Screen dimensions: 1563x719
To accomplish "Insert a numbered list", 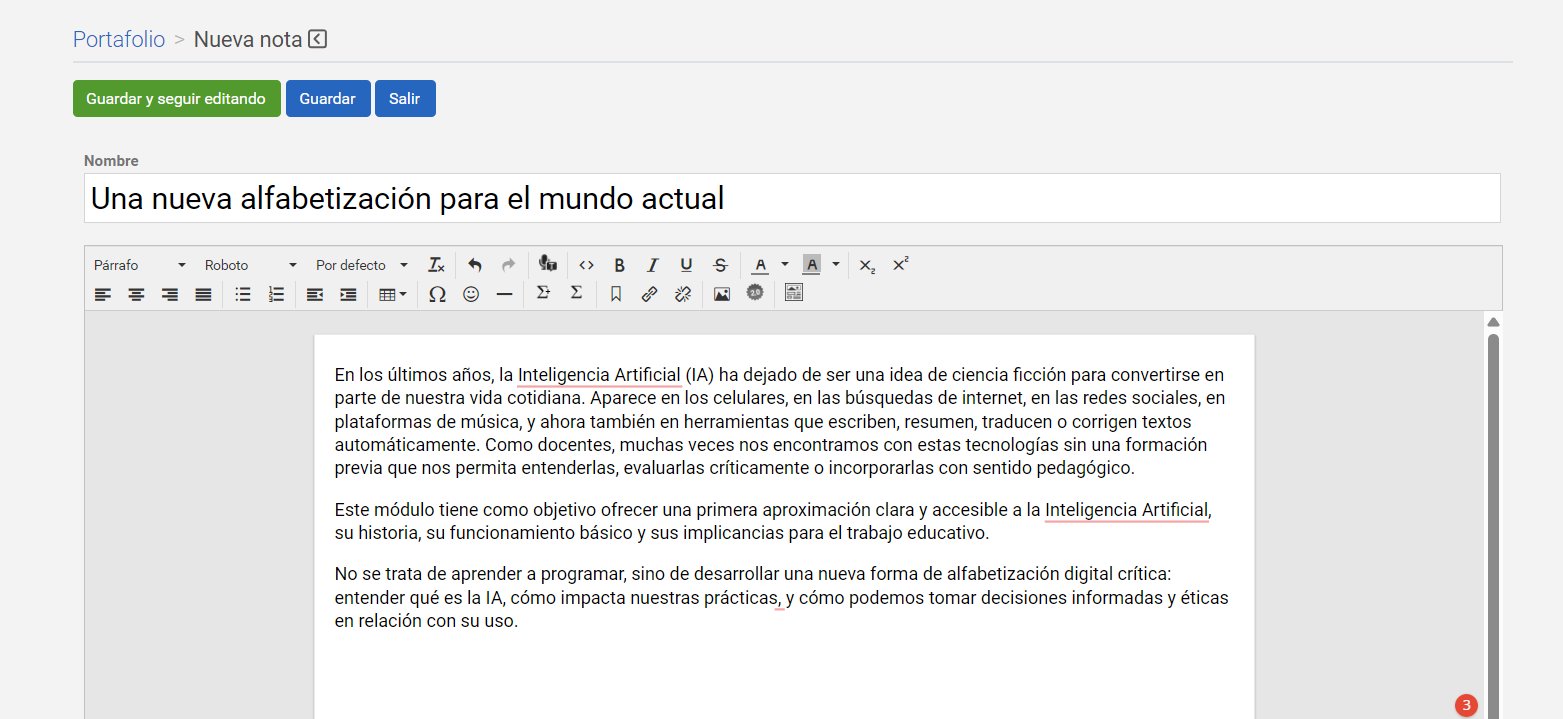I will pos(276,294).
